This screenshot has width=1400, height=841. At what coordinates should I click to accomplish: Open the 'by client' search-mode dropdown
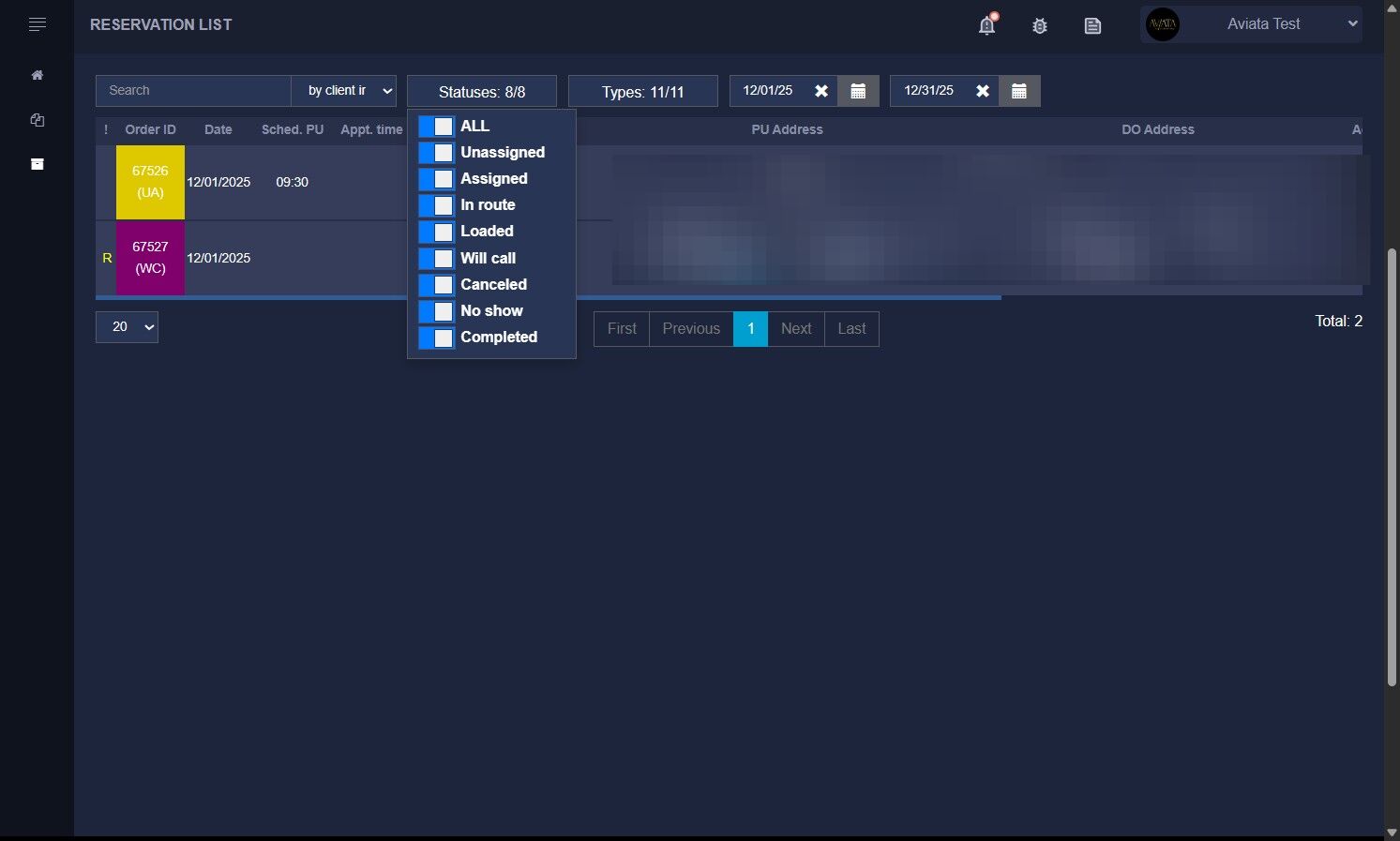click(x=344, y=91)
